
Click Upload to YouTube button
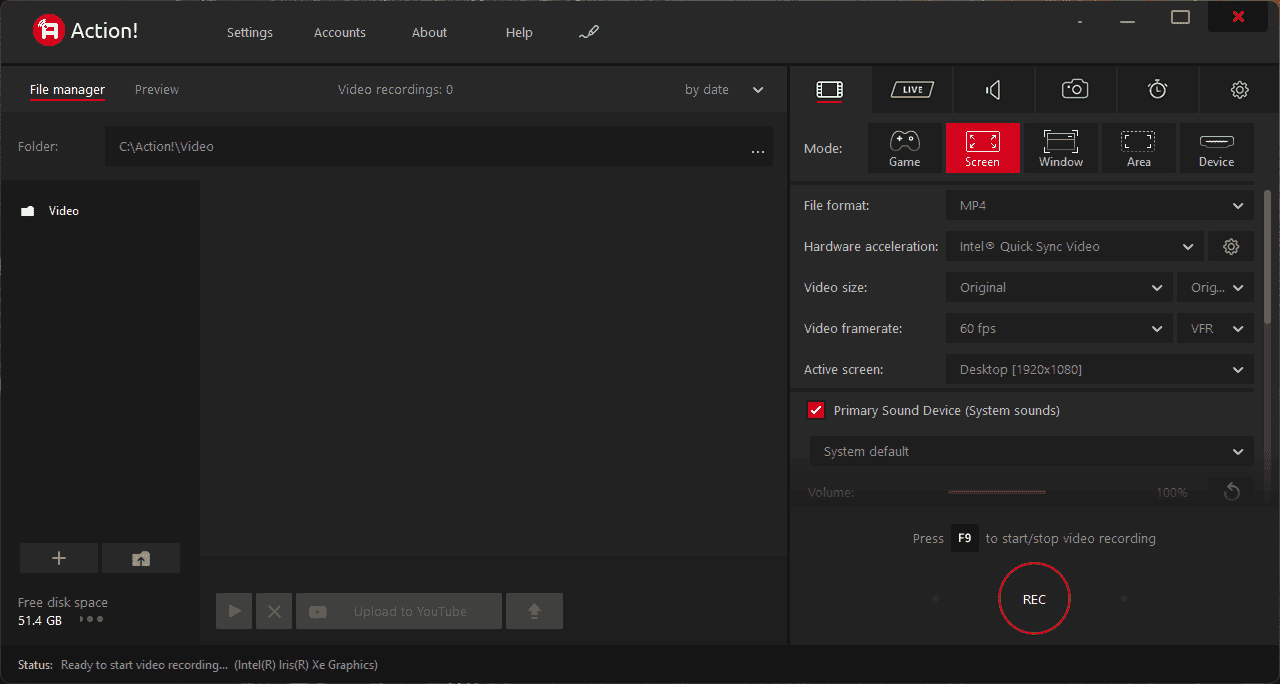coord(399,611)
